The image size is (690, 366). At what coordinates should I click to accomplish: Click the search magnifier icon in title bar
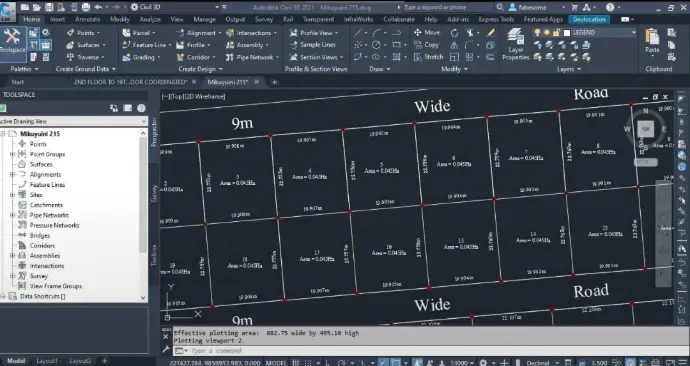tap(500, 7)
